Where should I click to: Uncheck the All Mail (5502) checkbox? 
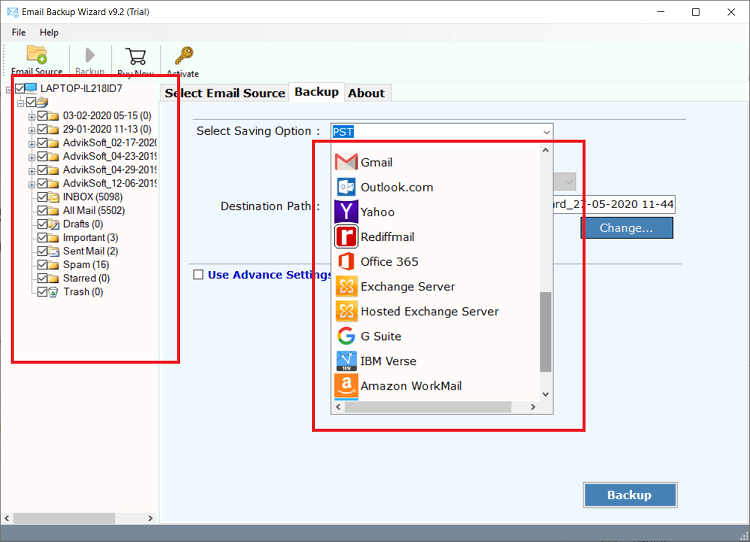click(42, 210)
